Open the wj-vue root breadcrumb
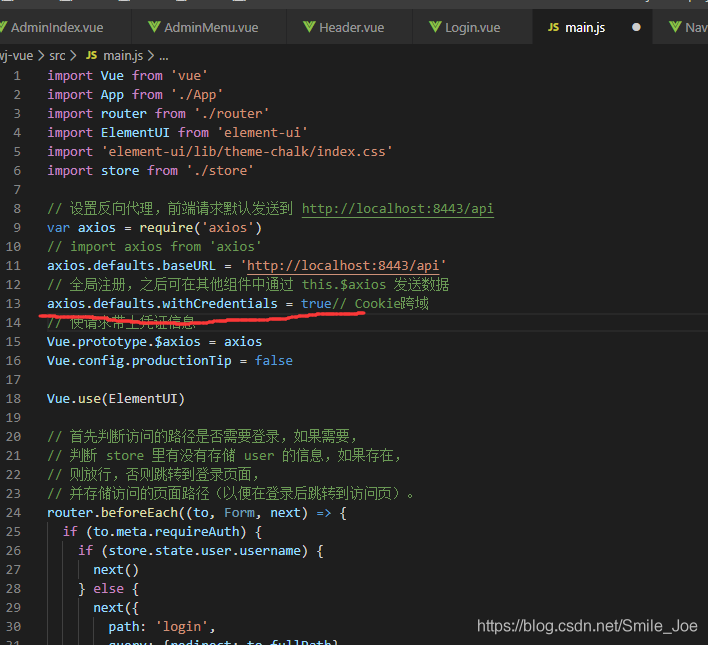The width and height of the screenshot is (708, 645). point(18,56)
